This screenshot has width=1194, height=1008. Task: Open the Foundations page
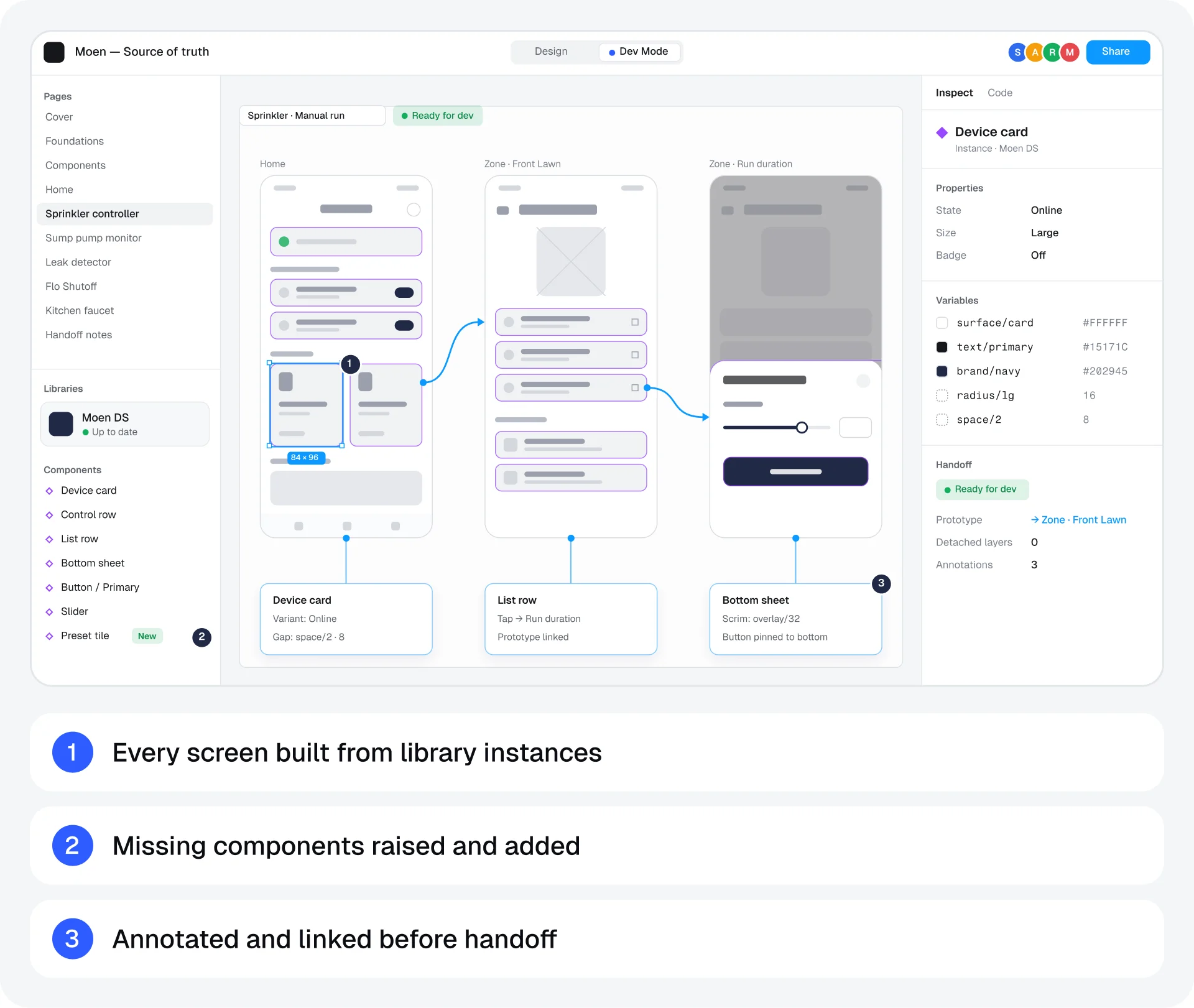tap(75, 141)
